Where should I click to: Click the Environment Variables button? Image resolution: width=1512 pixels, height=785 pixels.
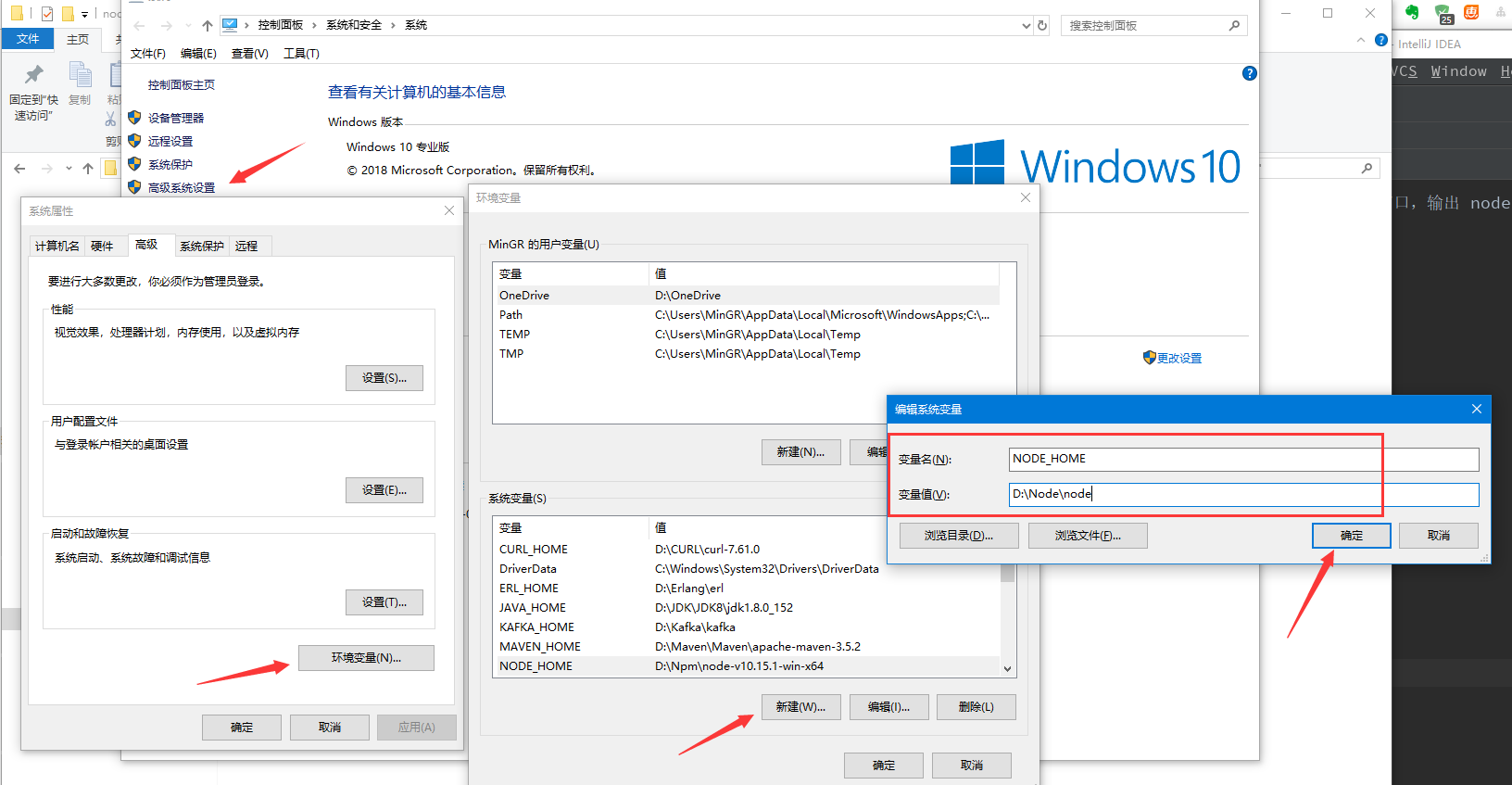[366, 658]
